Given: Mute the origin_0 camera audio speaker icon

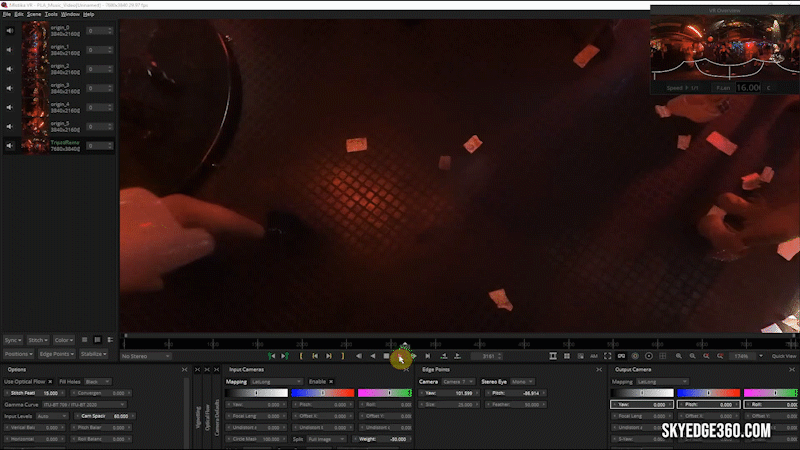Looking at the screenshot, I should point(10,31).
